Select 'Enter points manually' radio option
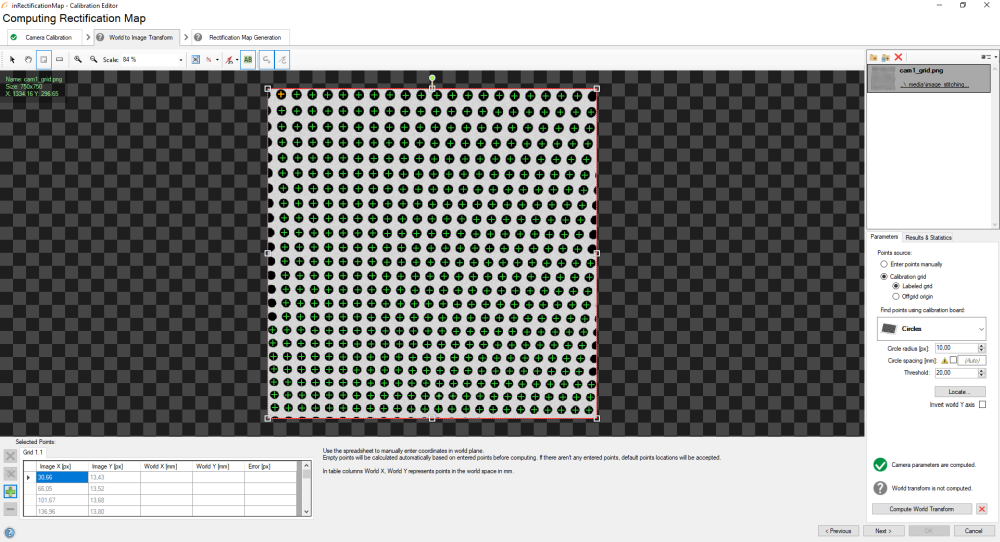This screenshot has height=542, width=1000. [883, 264]
